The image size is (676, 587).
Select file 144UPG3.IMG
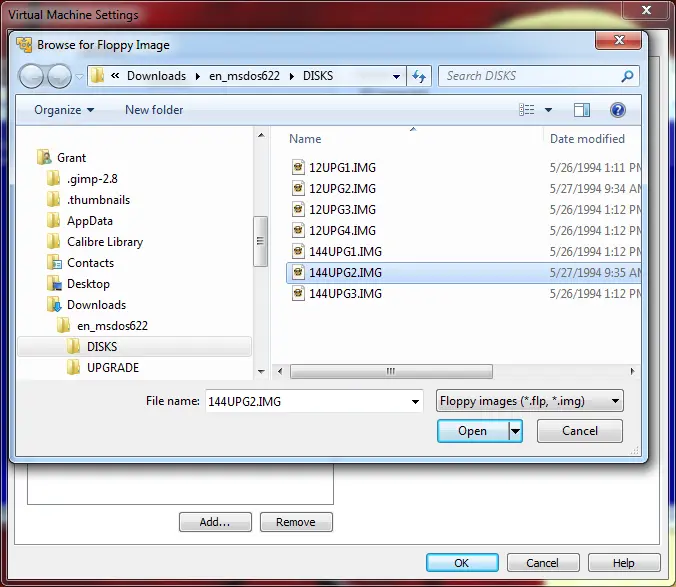click(345, 294)
